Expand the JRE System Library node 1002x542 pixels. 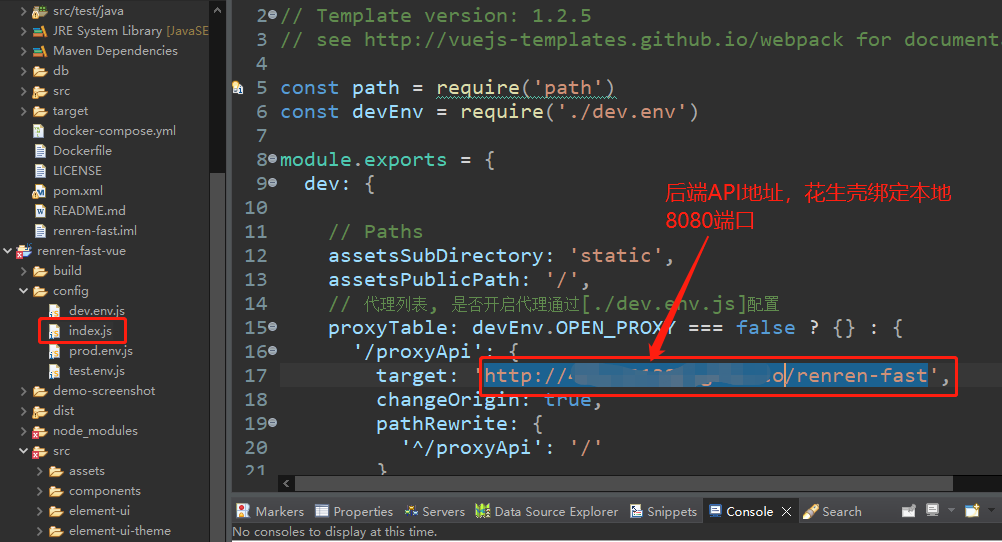tap(24, 31)
